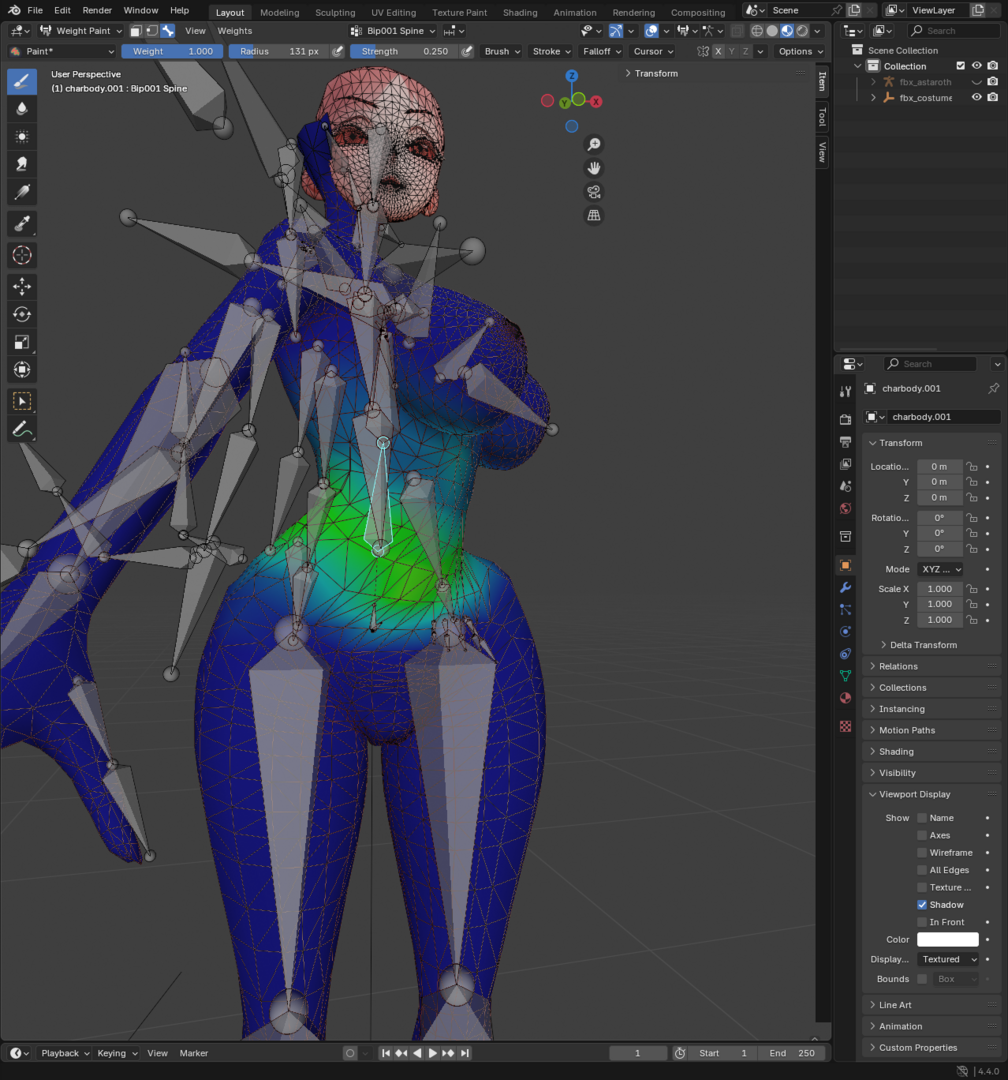Open the rotation Mode XYZ dropdown
1008x1080 pixels.
click(x=940, y=570)
